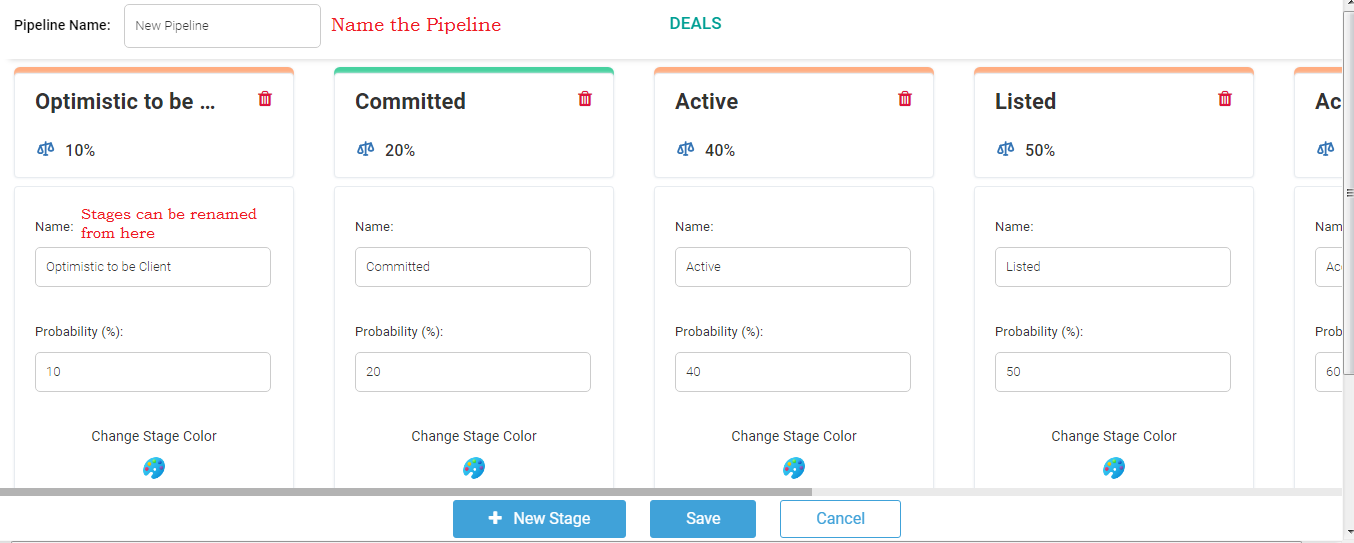Save the pipeline
Screen dimensions: 1354x543
tap(703, 519)
